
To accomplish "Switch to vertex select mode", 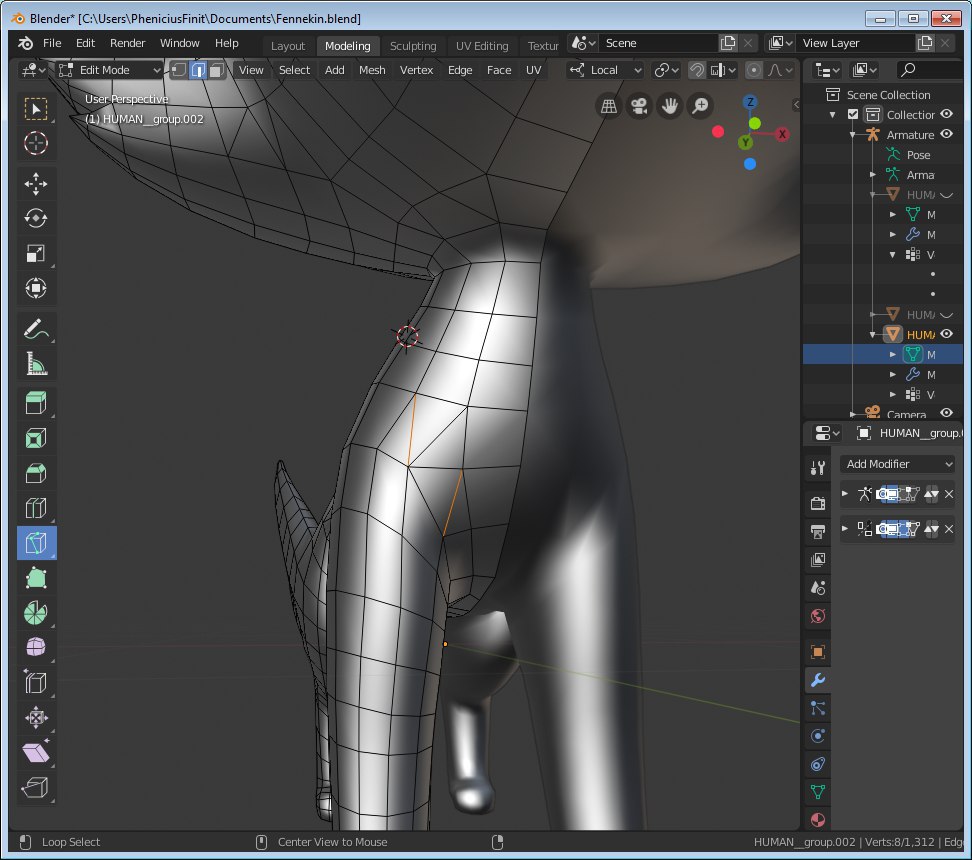I will coord(179,70).
